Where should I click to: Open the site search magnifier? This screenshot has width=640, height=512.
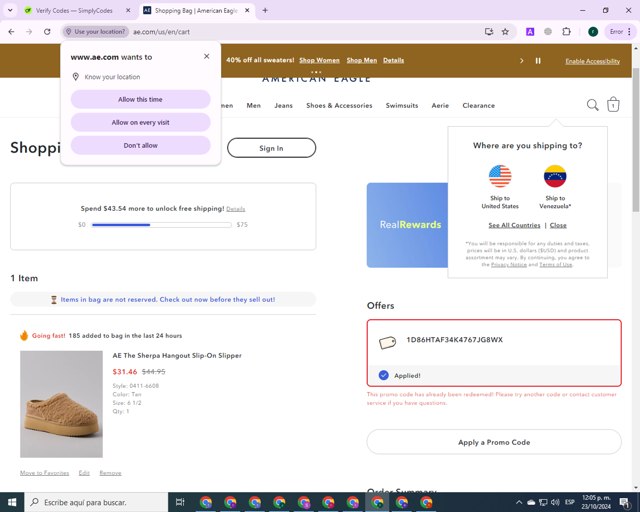coord(593,105)
